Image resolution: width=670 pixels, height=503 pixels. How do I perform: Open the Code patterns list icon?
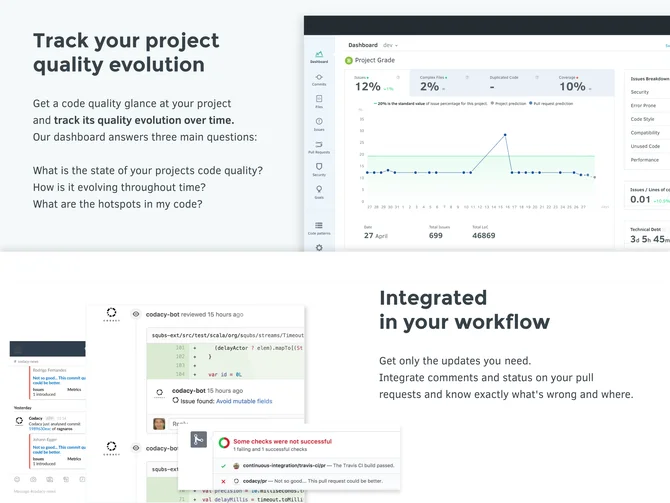coord(319,225)
